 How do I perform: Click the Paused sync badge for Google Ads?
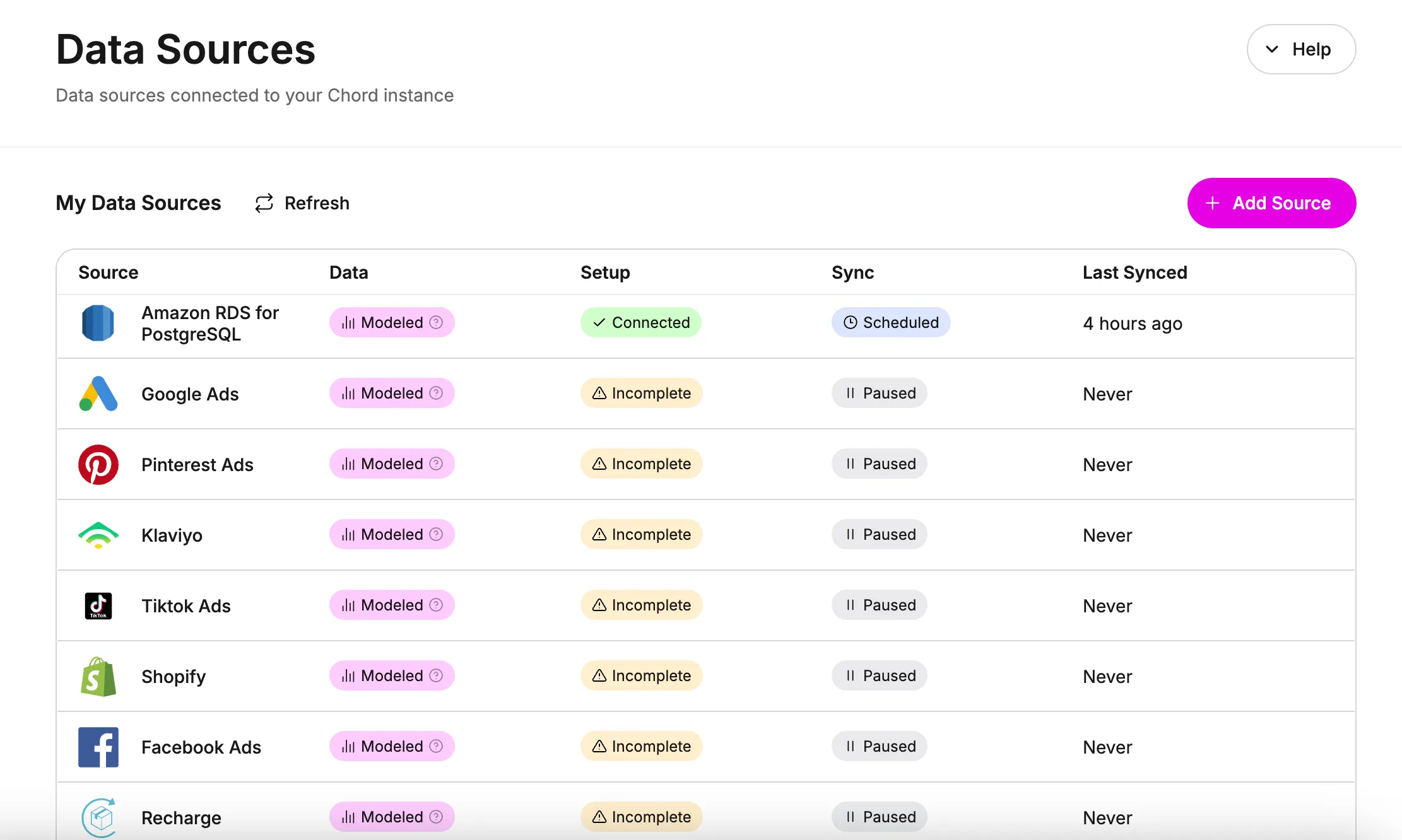click(x=879, y=393)
